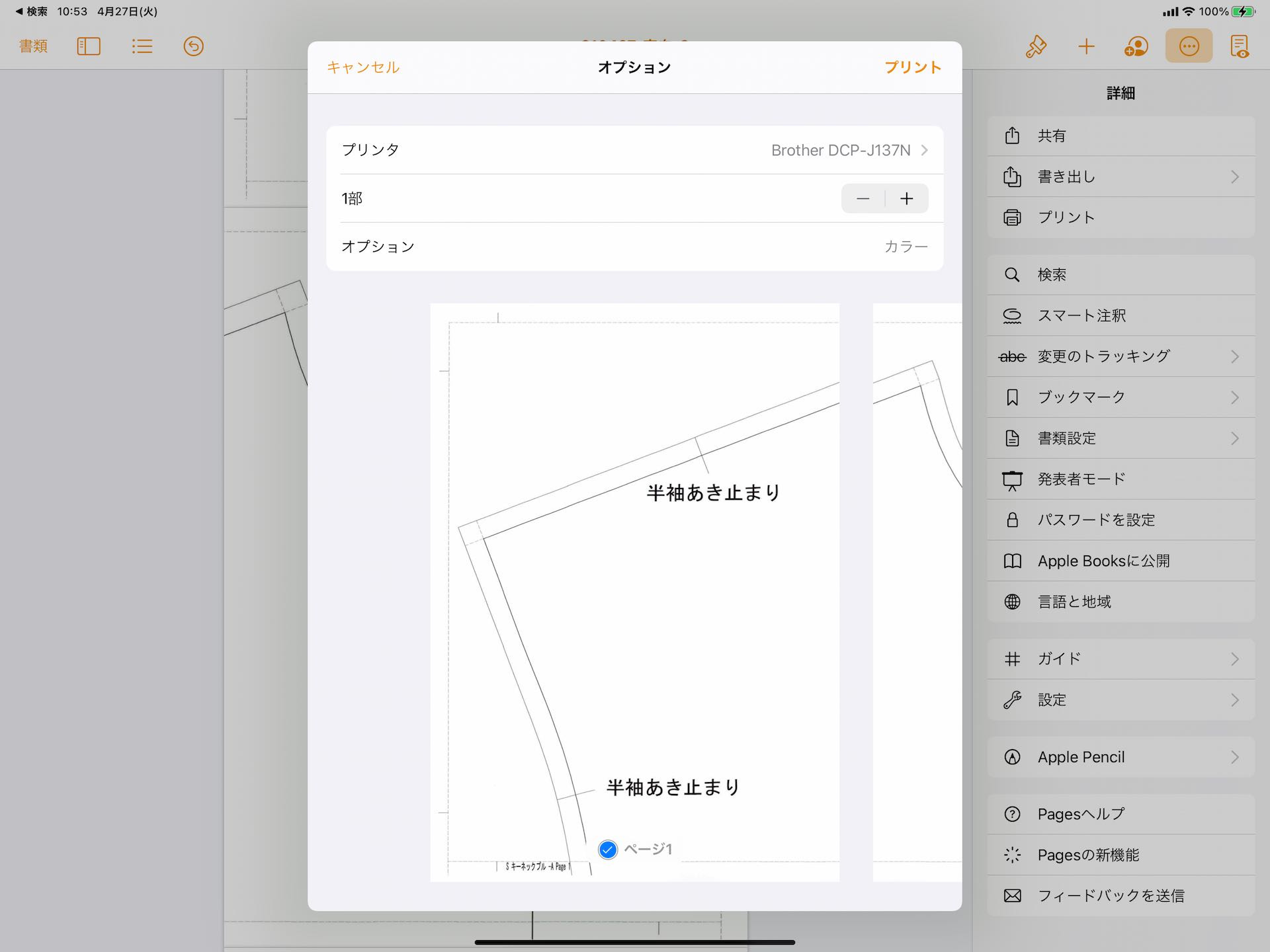Tap the 検索 magnifier item
The width and height of the screenshot is (1270, 952).
(x=1120, y=274)
